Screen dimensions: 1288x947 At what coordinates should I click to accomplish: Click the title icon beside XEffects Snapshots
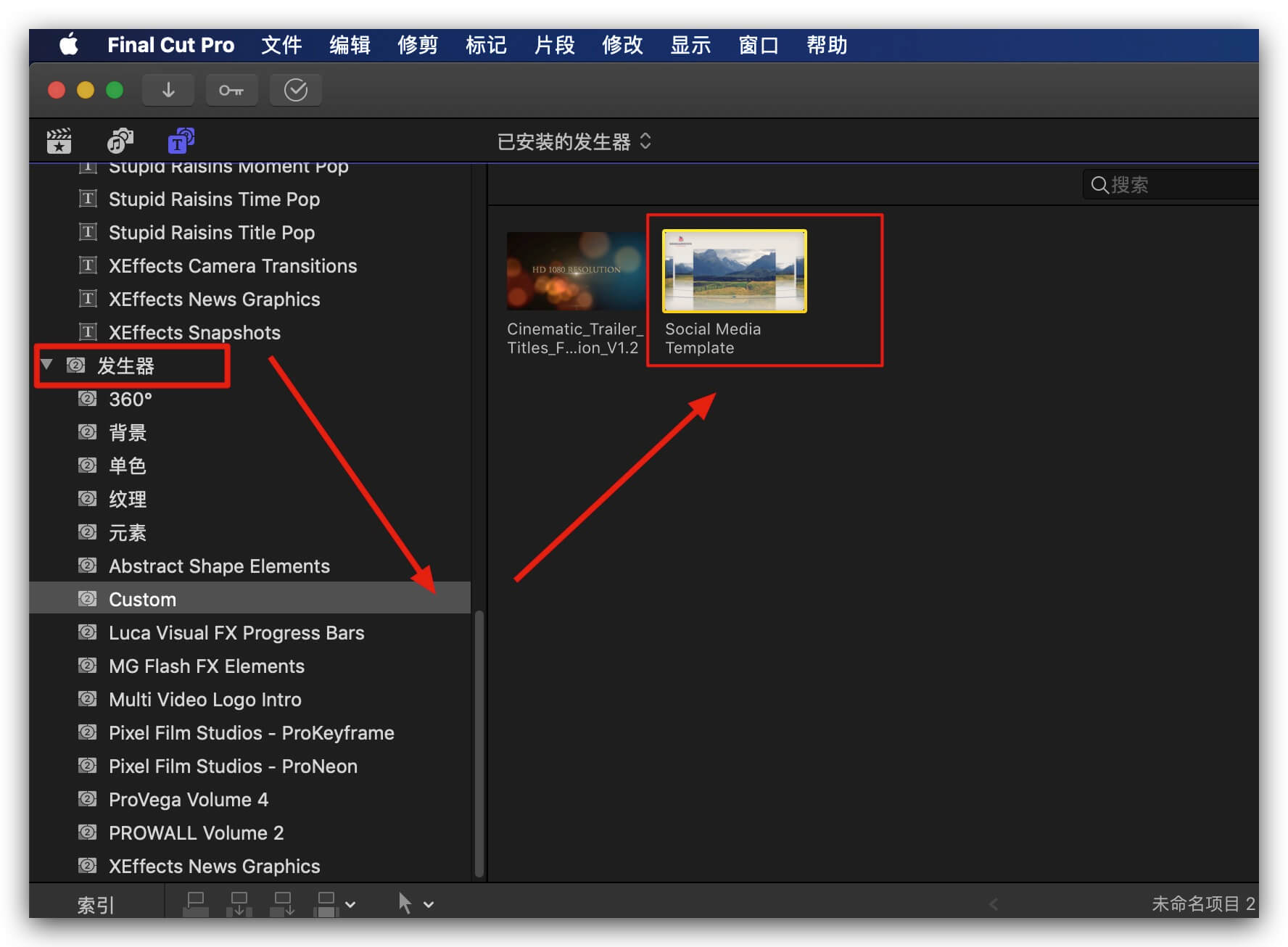[87, 332]
